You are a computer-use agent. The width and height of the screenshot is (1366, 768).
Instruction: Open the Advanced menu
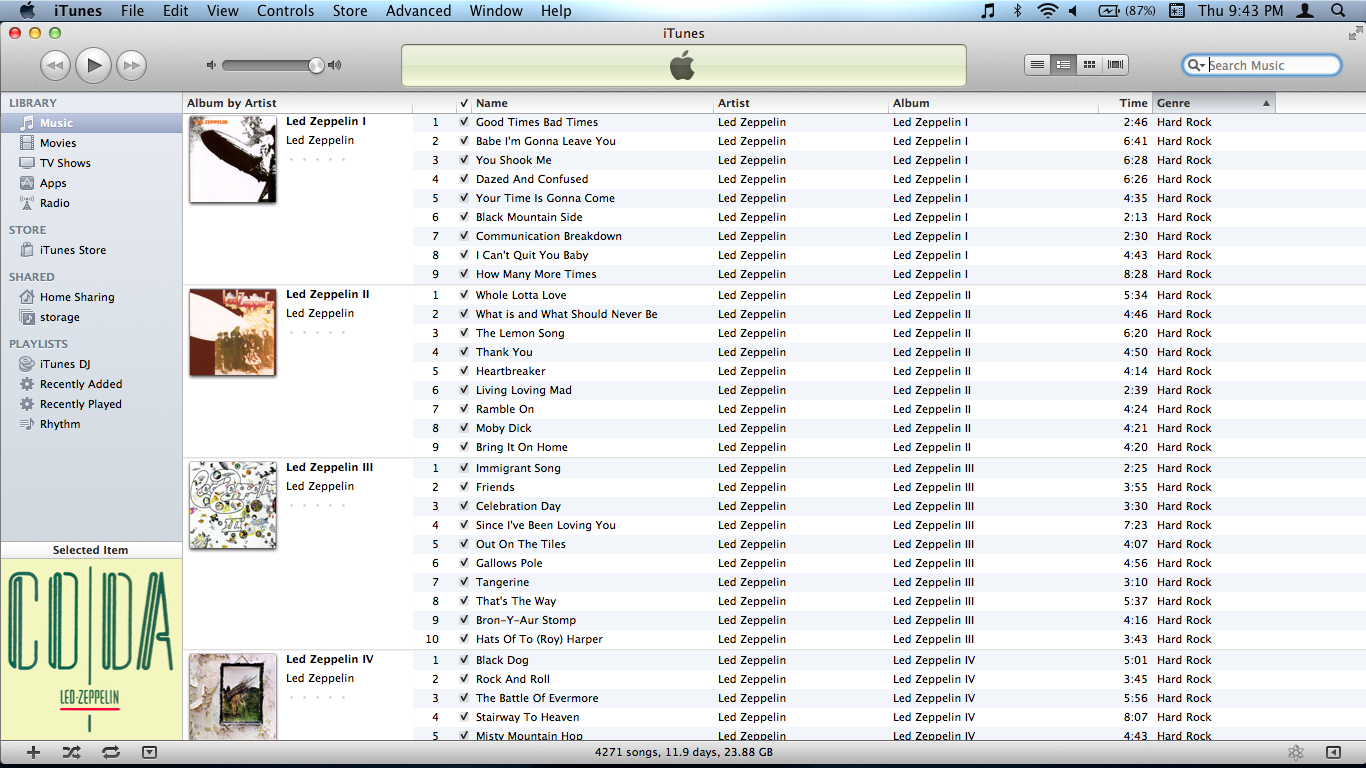418,11
